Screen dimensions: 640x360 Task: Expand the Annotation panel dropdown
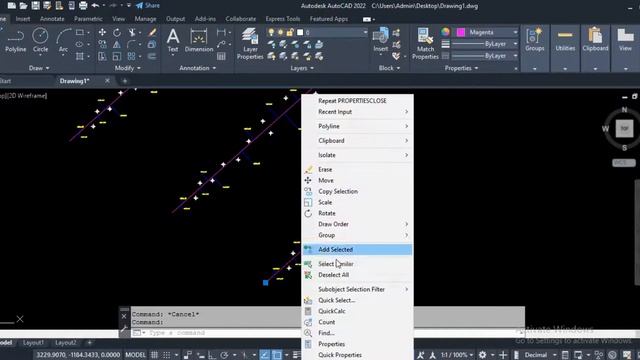coord(198,68)
